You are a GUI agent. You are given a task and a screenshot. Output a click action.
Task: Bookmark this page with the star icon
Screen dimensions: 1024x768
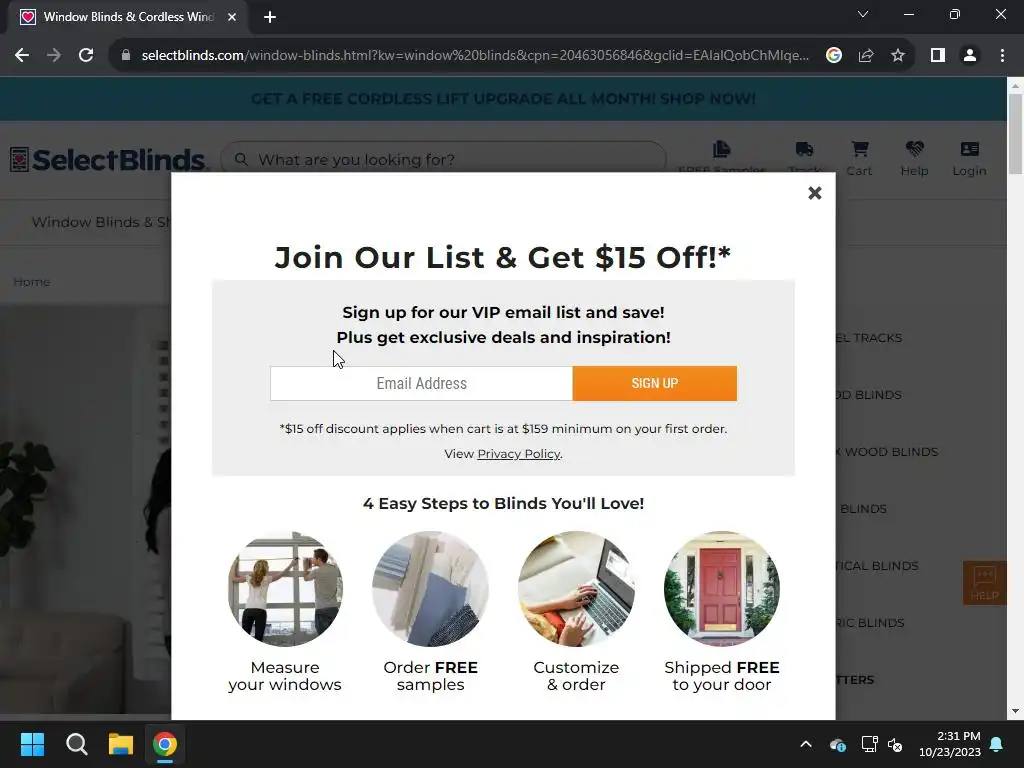(898, 56)
